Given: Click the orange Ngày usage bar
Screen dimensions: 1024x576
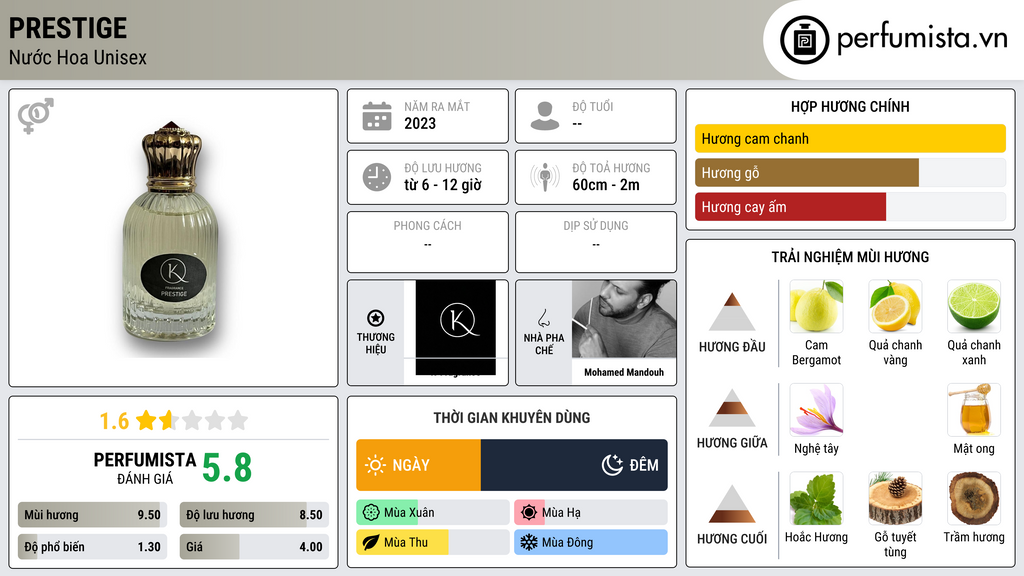Looking at the screenshot, I should 419,465.
